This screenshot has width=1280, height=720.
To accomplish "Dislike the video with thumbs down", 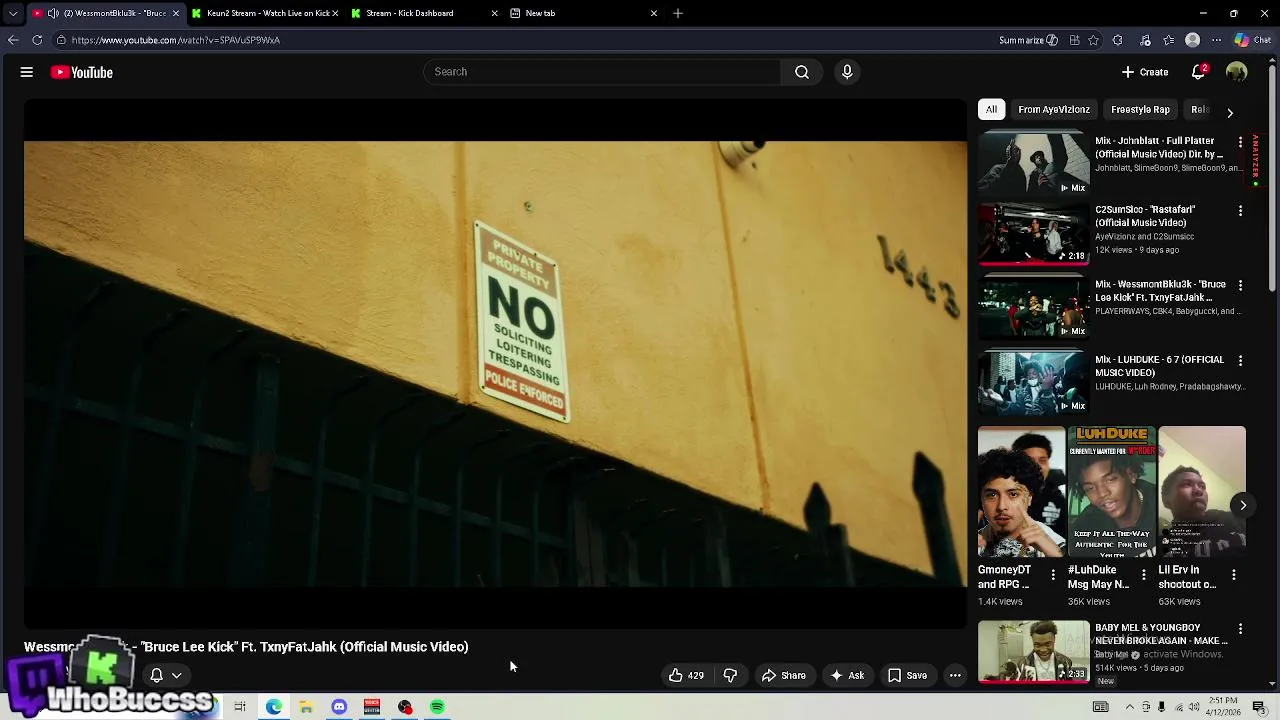I will tap(730, 675).
